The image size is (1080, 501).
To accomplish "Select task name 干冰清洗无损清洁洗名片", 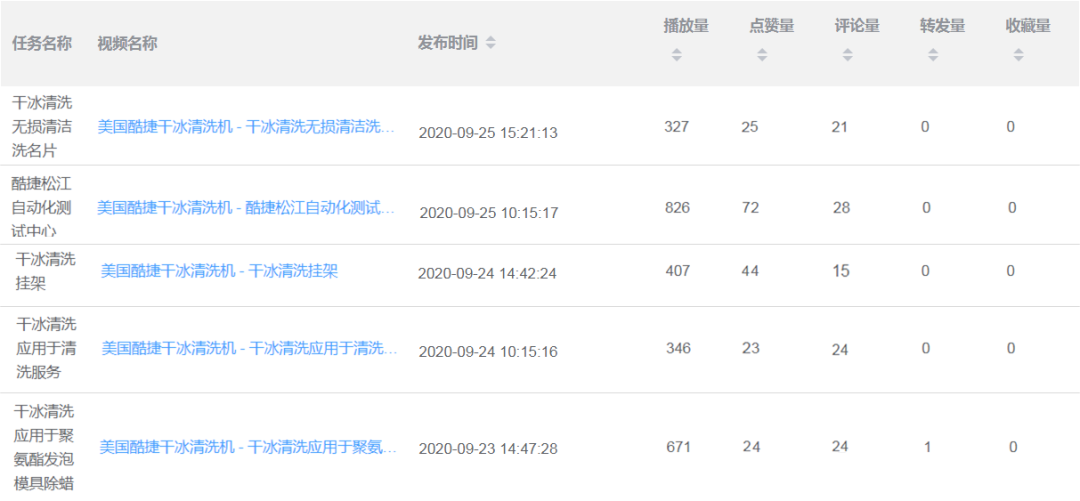I will (x=43, y=127).
